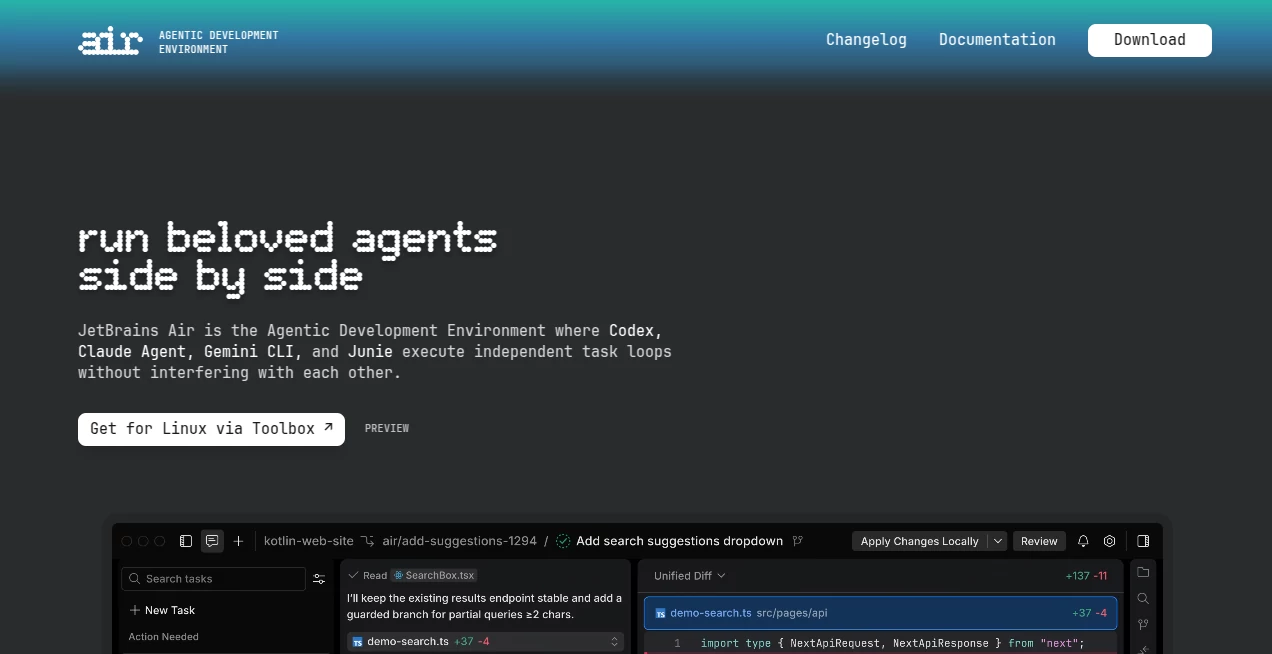Click Add search suggestions dropdown title
1272x654 pixels.
coord(680,541)
